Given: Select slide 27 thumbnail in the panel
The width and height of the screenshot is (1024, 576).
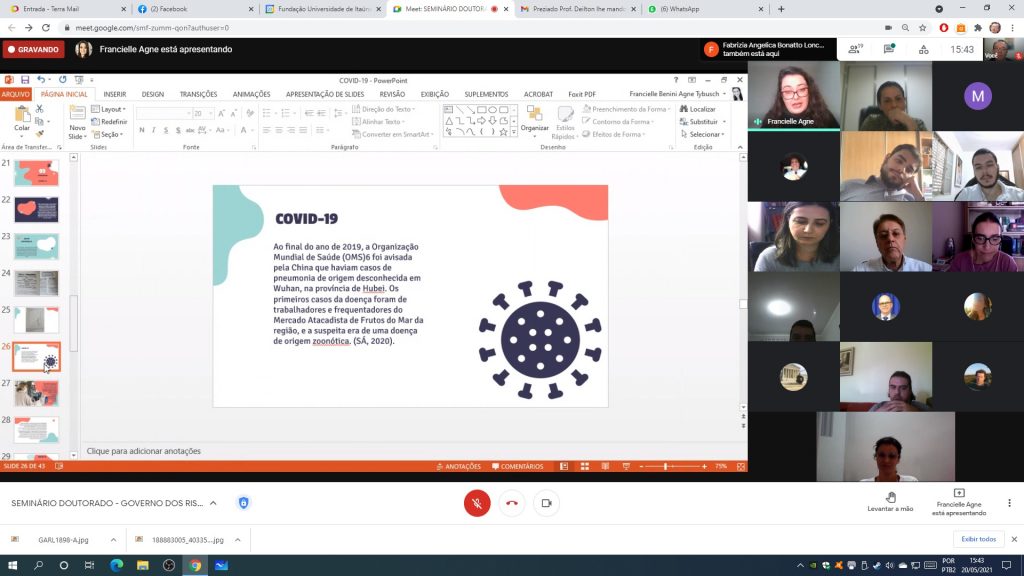Looking at the screenshot, I should point(36,393).
